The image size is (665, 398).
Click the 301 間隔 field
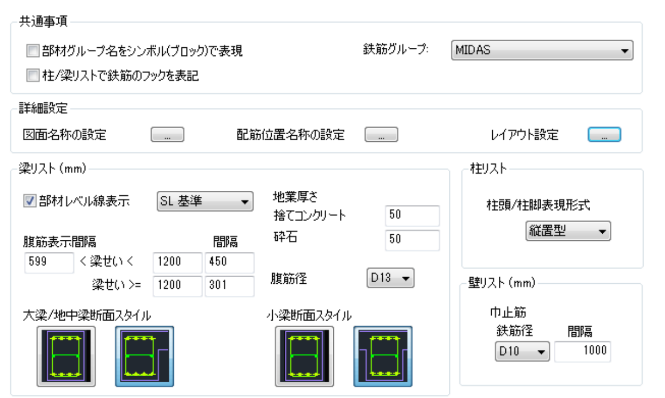[x=229, y=286]
